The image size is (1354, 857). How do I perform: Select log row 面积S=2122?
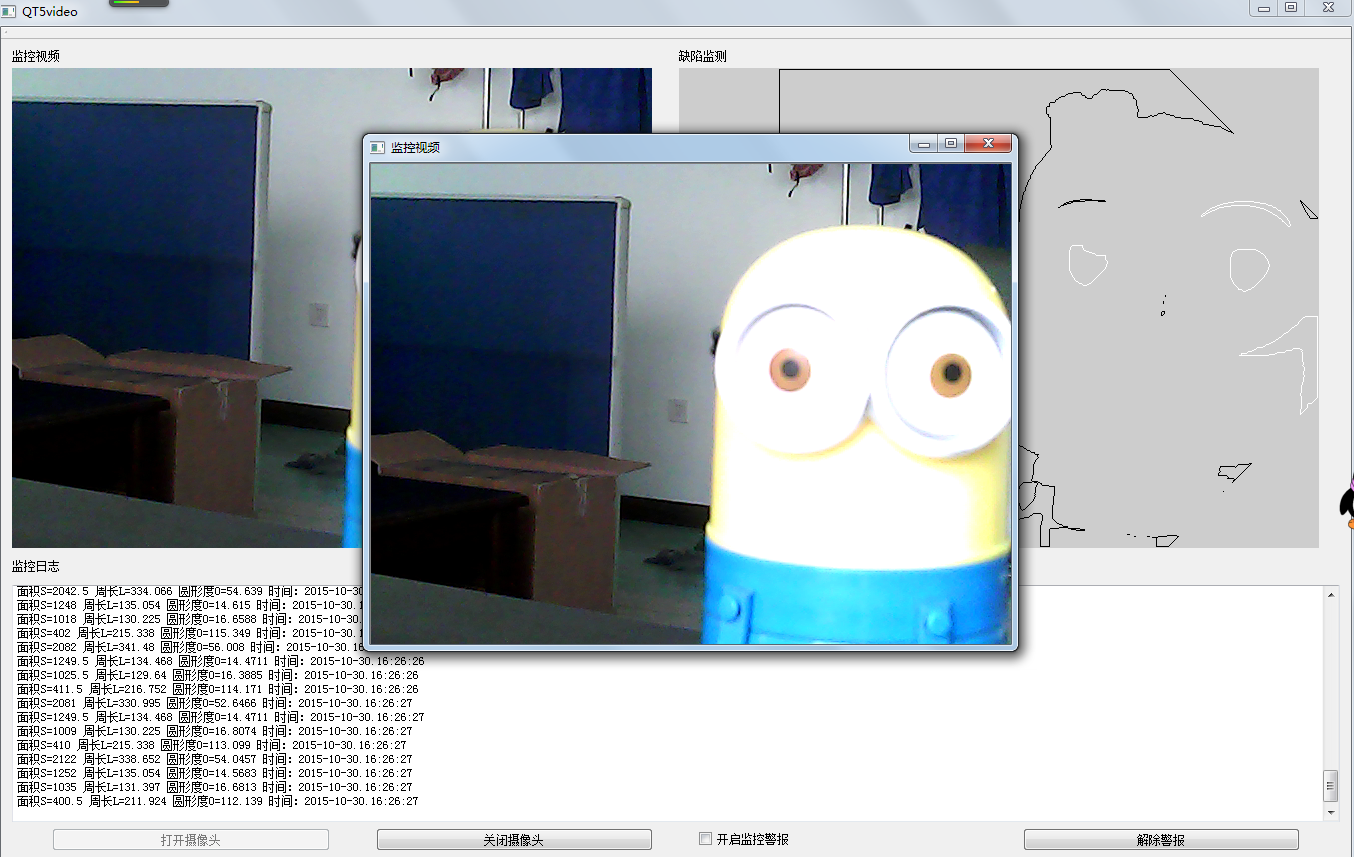click(x=214, y=759)
